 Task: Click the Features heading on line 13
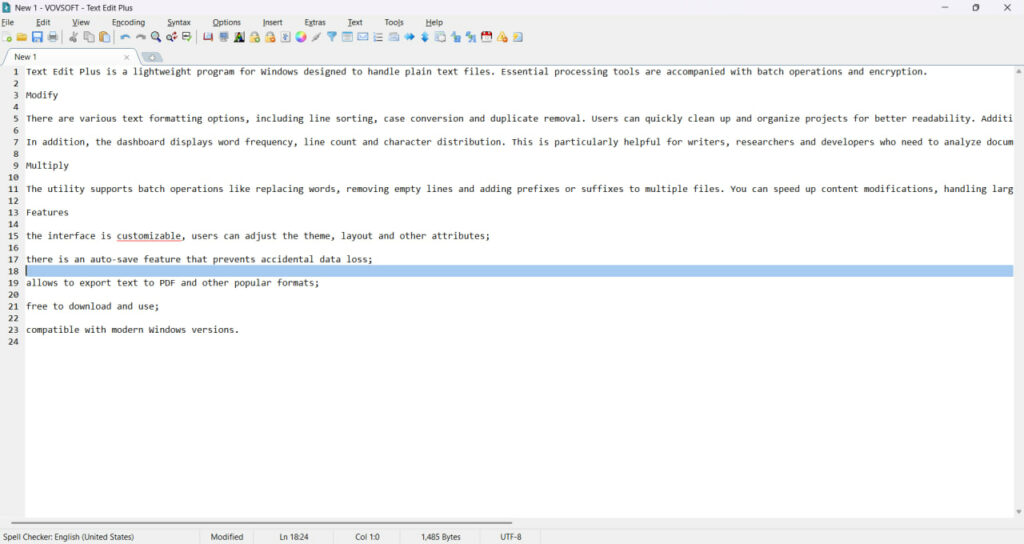[x=47, y=213]
